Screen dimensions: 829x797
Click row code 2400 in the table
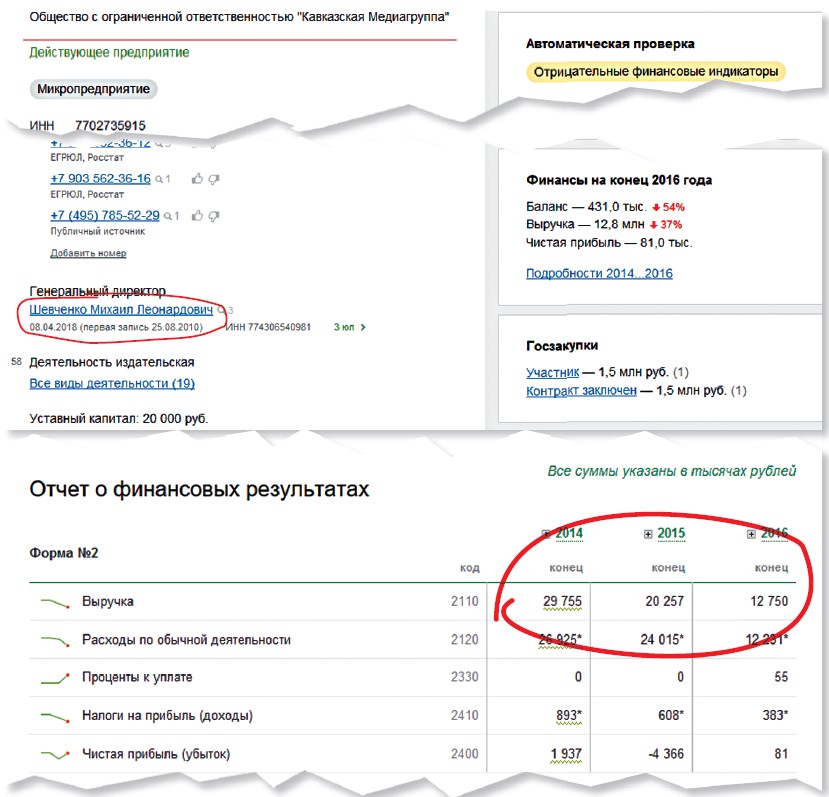click(x=465, y=754)
